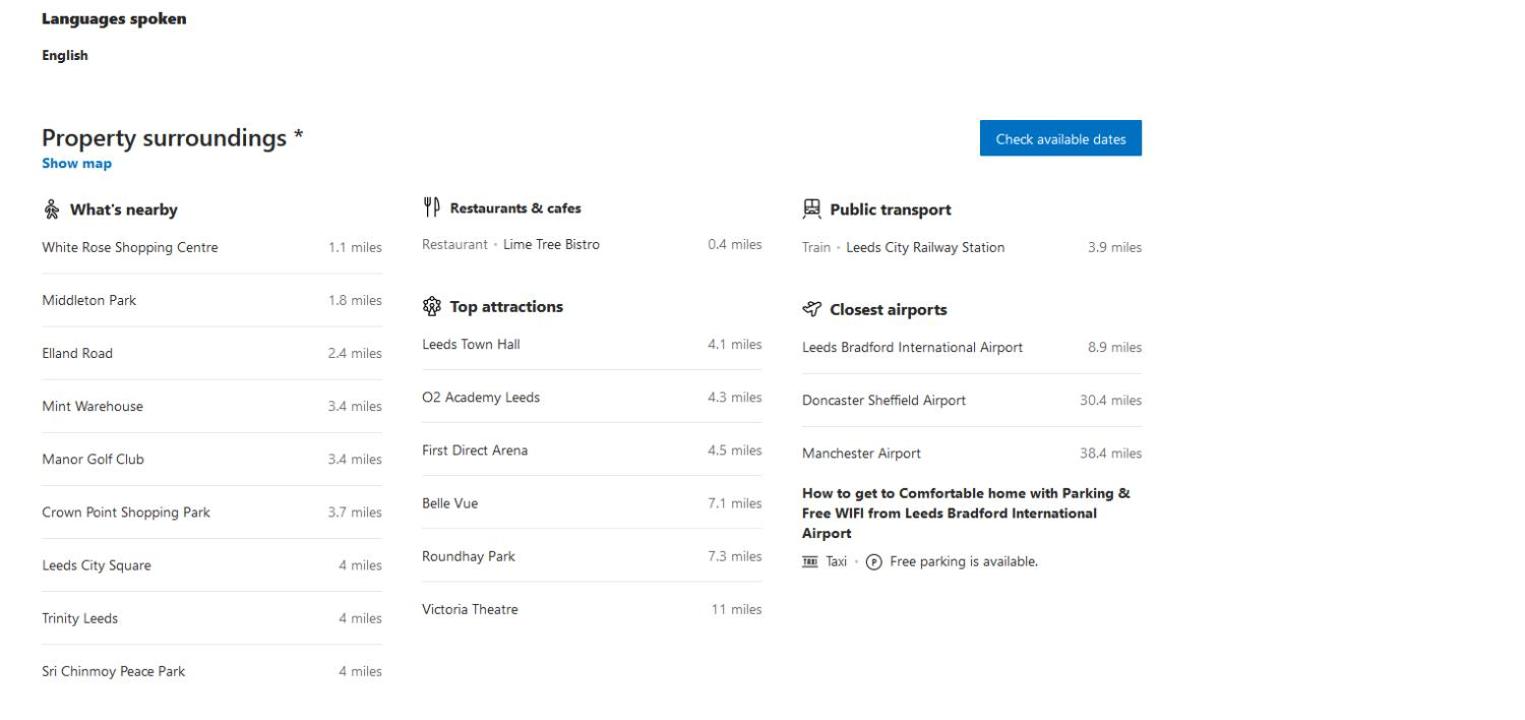The height and width of the screenshot is (720, 1525).
Task: Click the Top attractions ferris wheel icon
Action: click(x=431, y=307)
